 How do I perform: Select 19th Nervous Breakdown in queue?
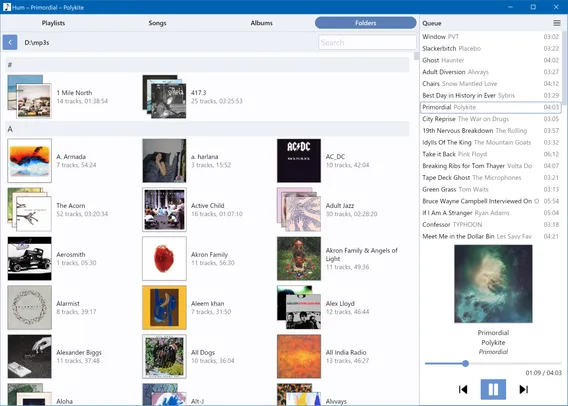(490, 131)
